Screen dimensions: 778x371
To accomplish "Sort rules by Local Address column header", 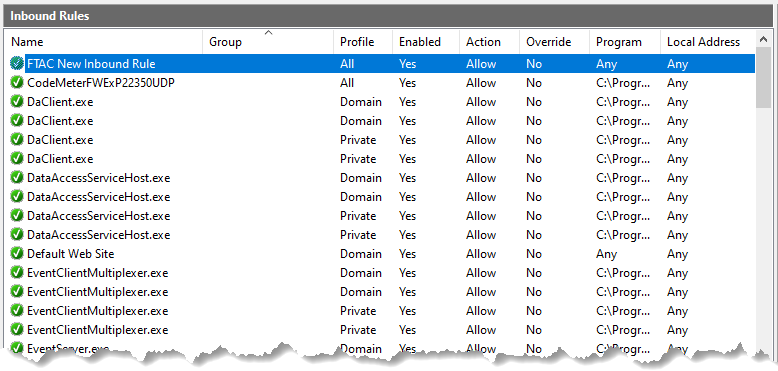I will click(708, 42).
